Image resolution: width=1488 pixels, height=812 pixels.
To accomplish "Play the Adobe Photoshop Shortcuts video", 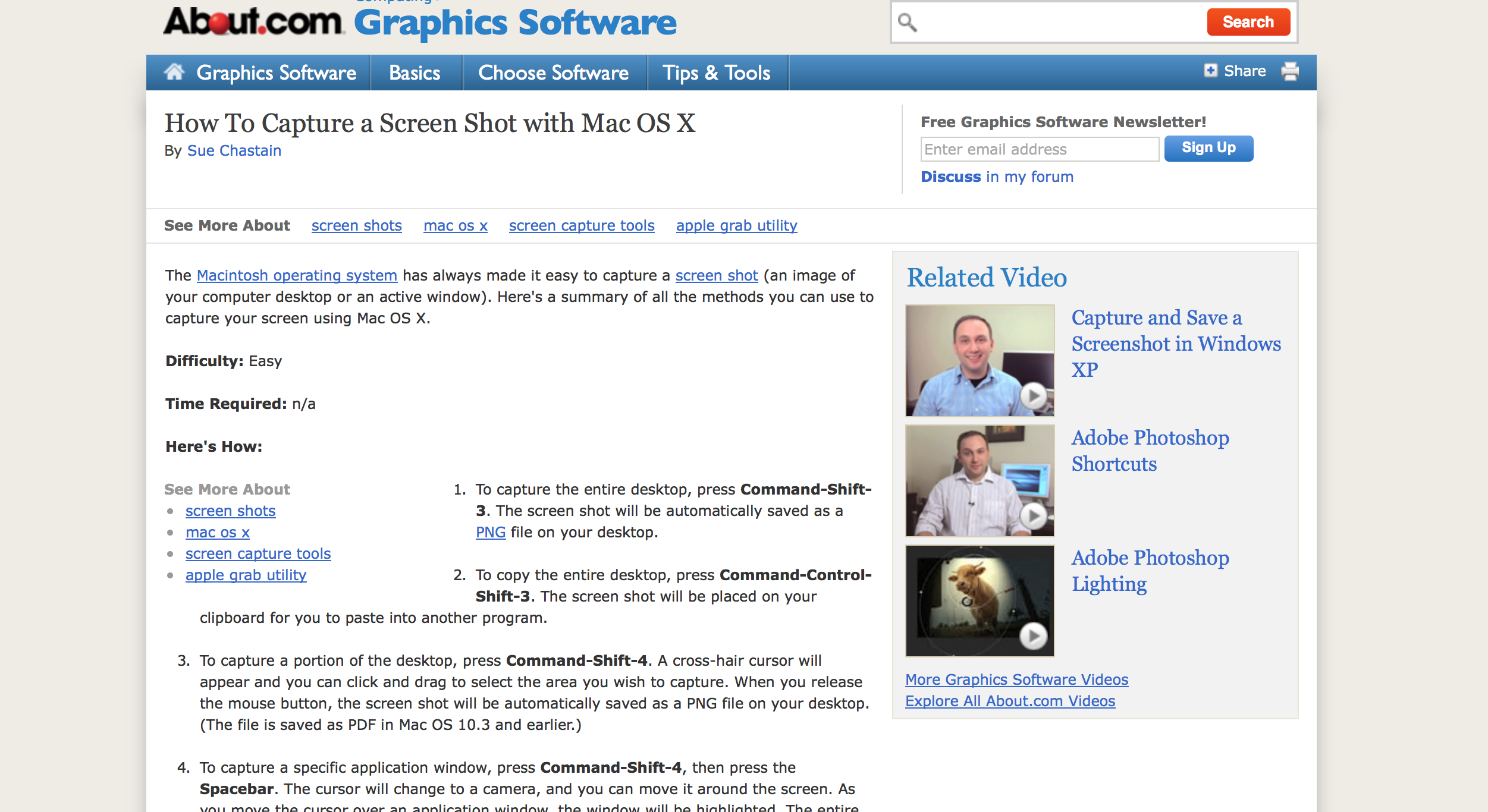I will pos(1034,515).
